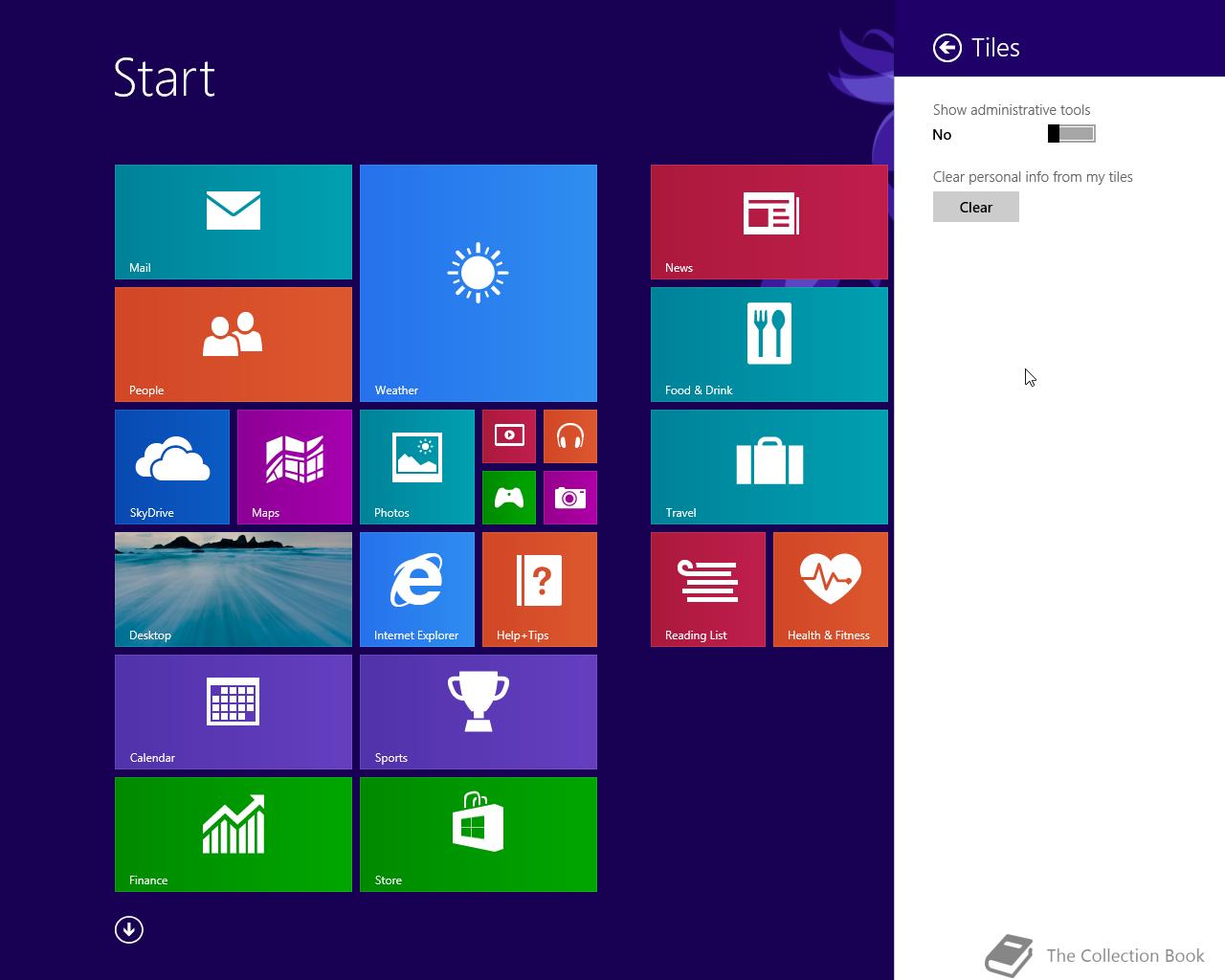Viewport: 1225px width, 980px height.
Task: Open the small Camera tile
Action: pyautogui.click(x=570, y=498)
